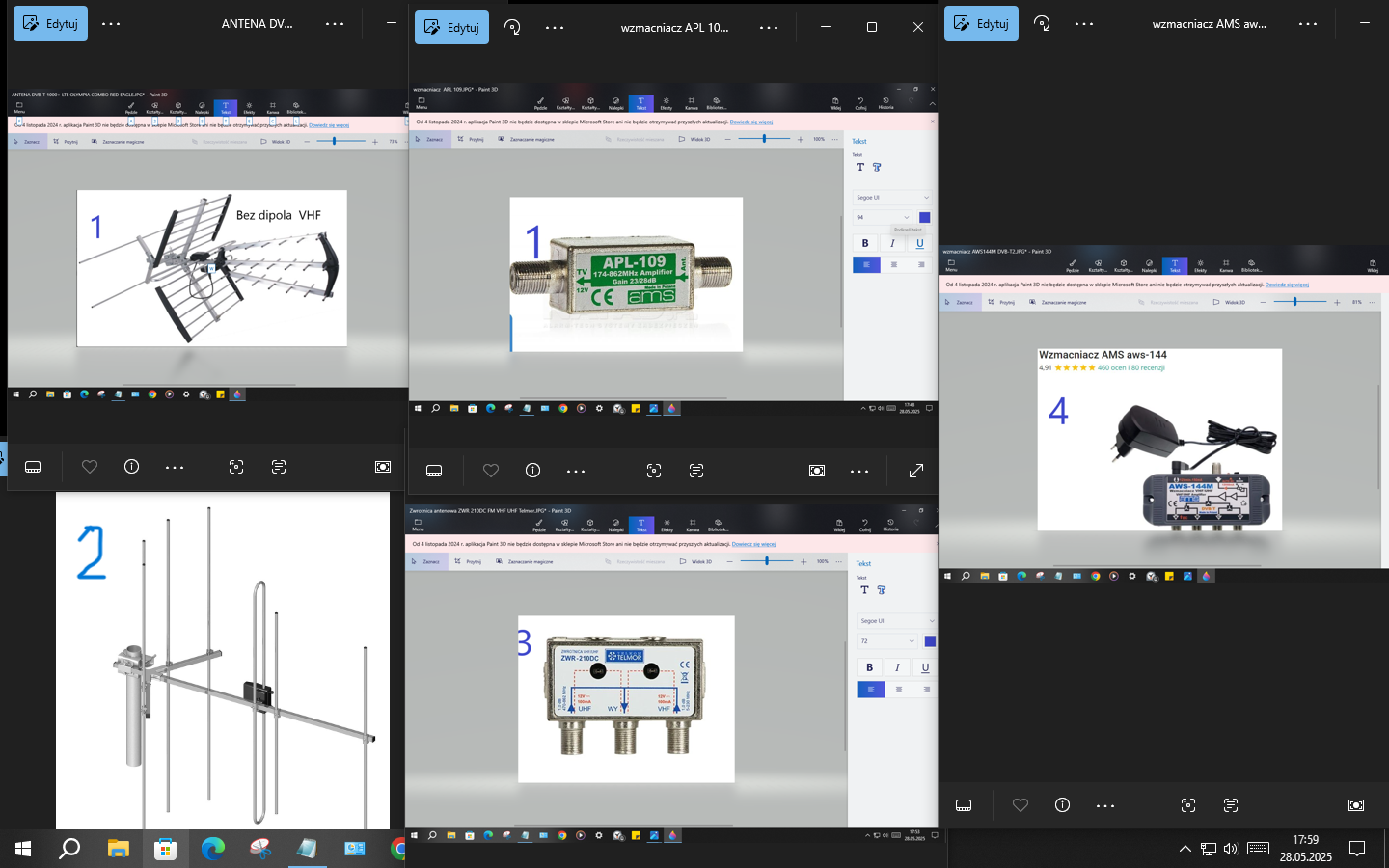Select the Pędzle tab in APL-109 Paint 3D screenshot

pos(540,103)
